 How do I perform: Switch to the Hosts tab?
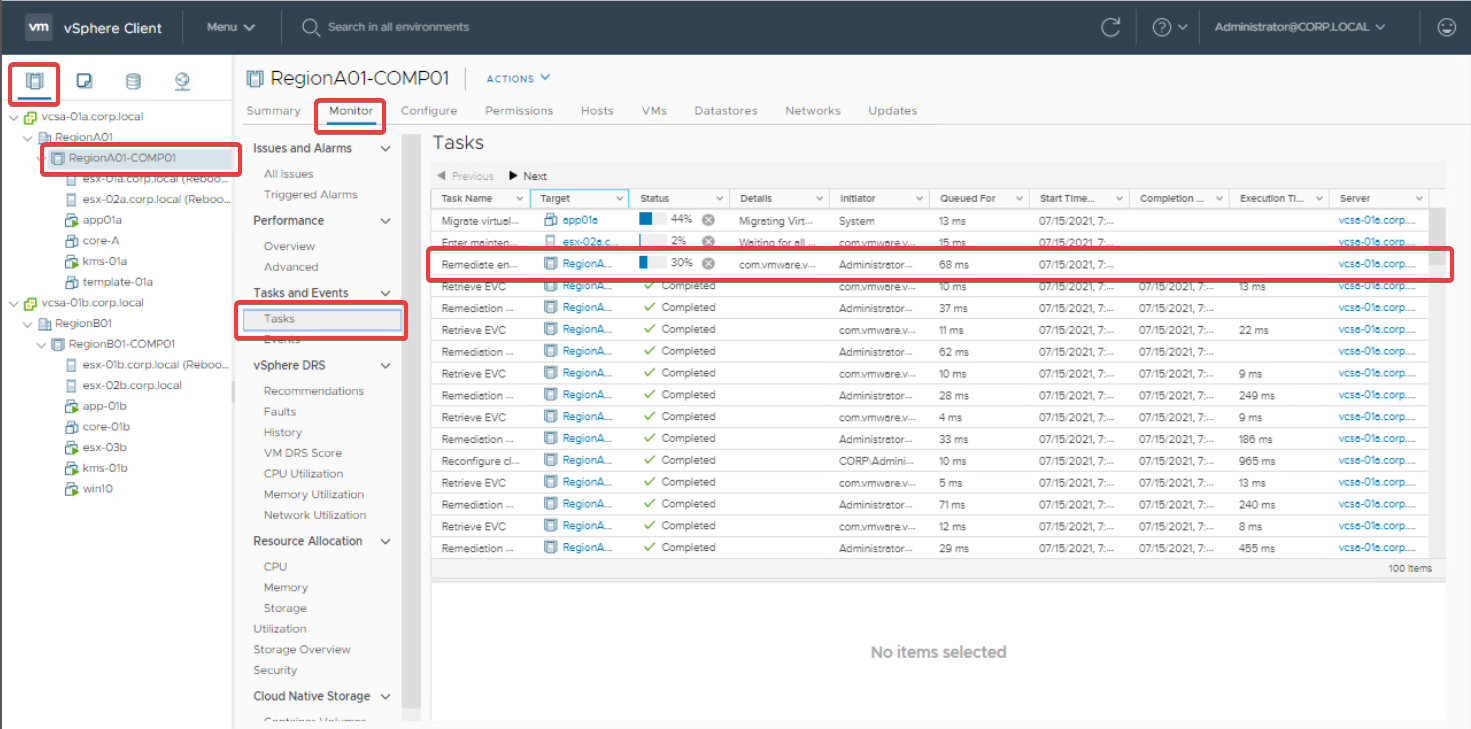tap(597, 111)
